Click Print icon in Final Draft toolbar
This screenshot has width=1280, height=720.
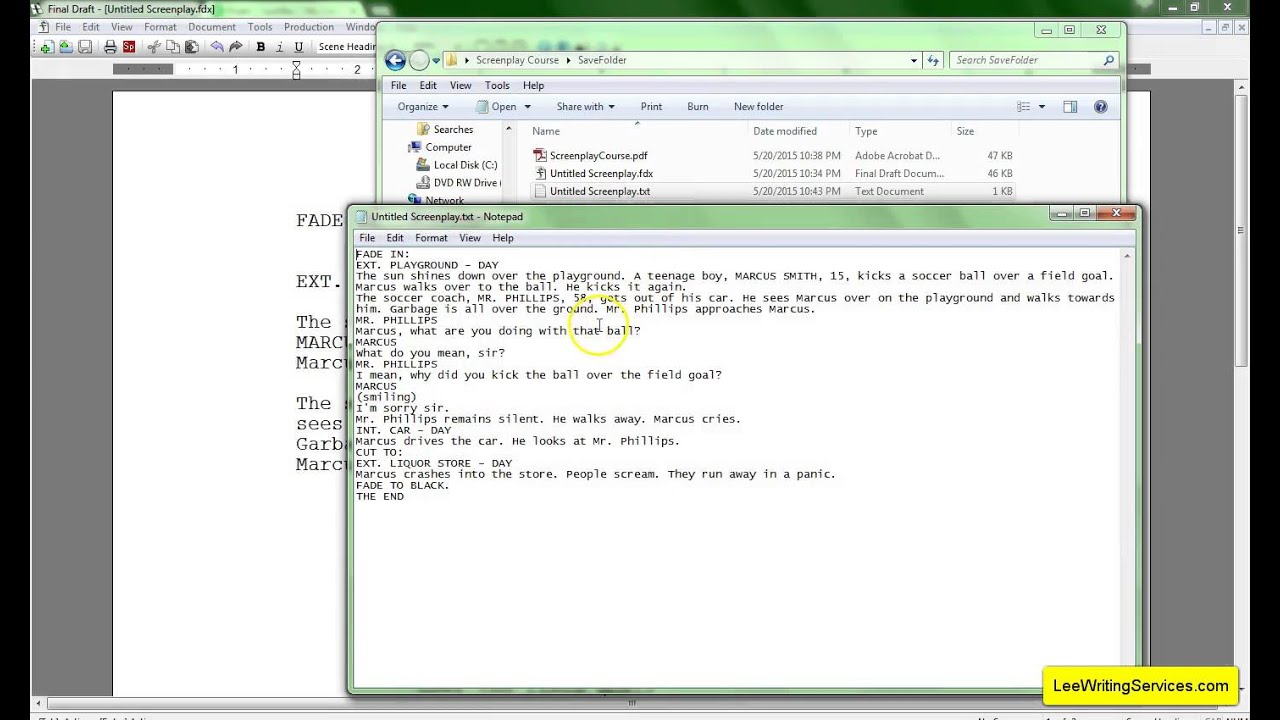(110, 47)
